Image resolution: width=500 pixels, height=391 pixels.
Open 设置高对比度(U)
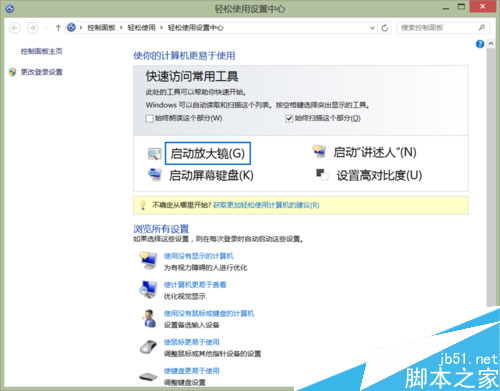coord(379,175)
